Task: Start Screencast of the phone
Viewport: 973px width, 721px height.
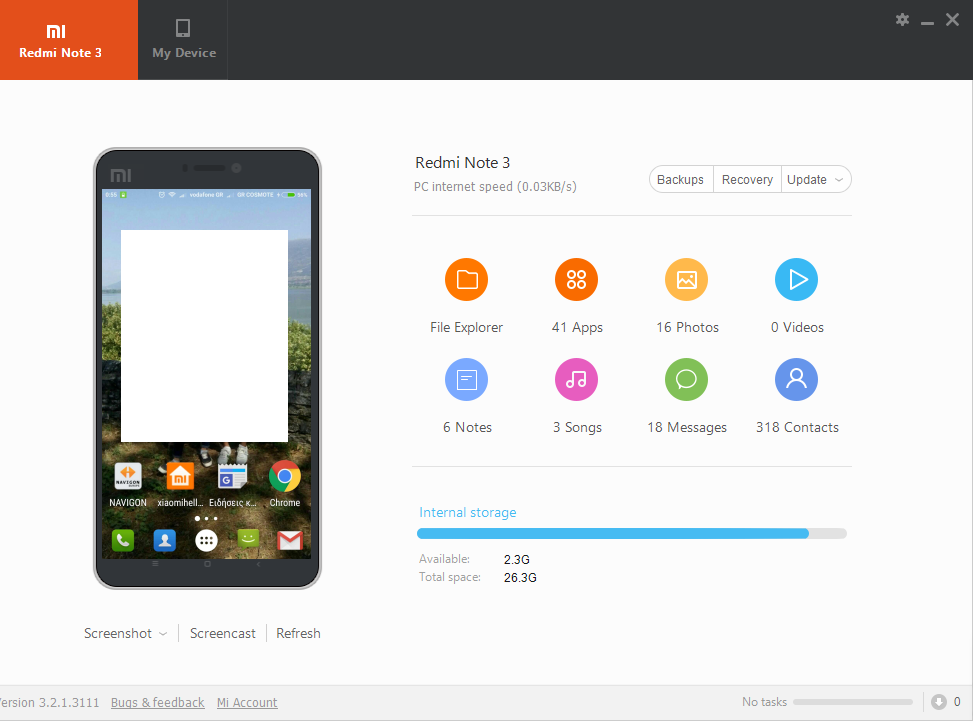Action: pyautogui.click(x=223, y=634)
